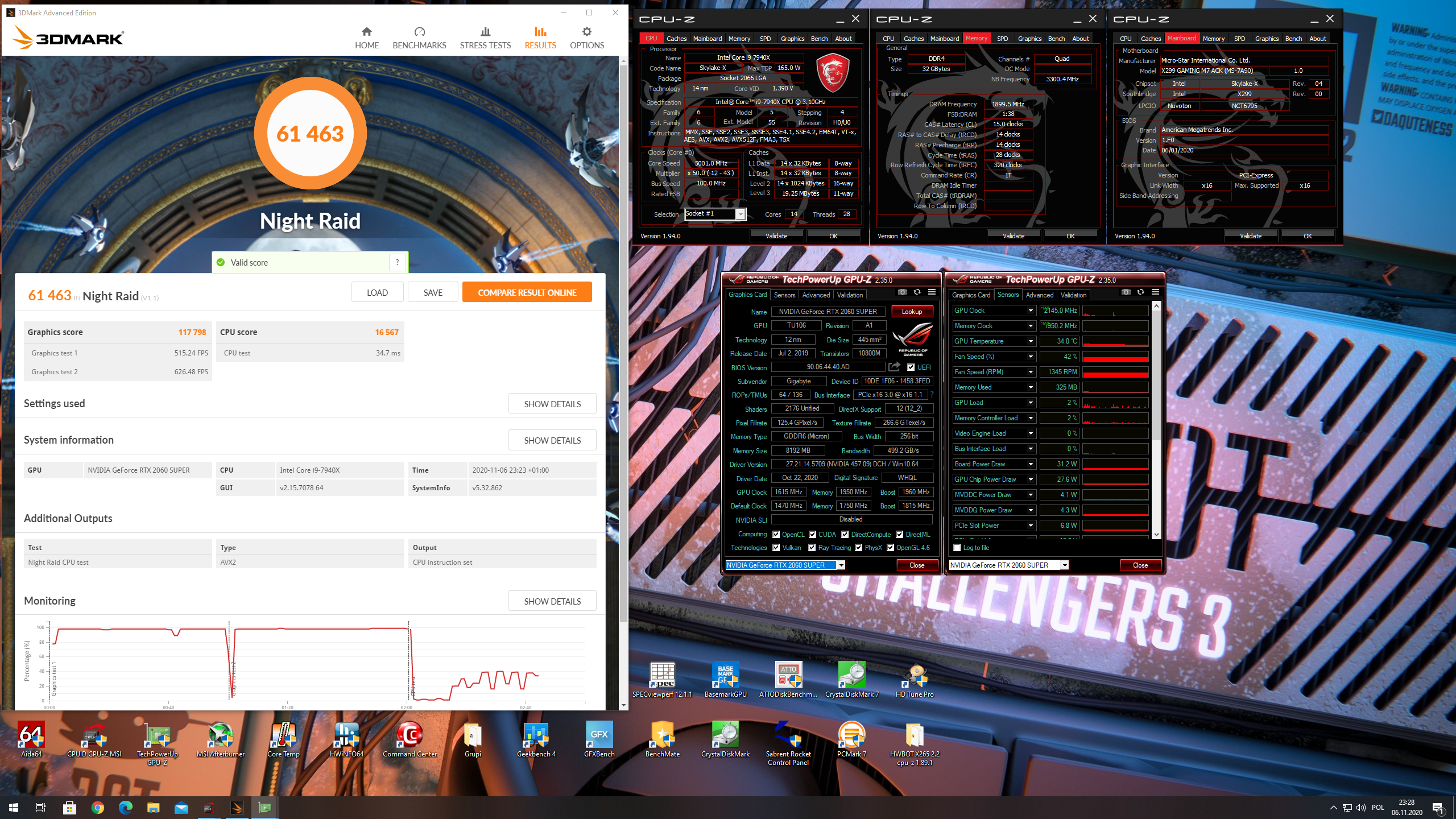Switch to SPD tab in the CPU-Z Memory window
This screenshot has height=819, width=1456.
[1002, 39]
